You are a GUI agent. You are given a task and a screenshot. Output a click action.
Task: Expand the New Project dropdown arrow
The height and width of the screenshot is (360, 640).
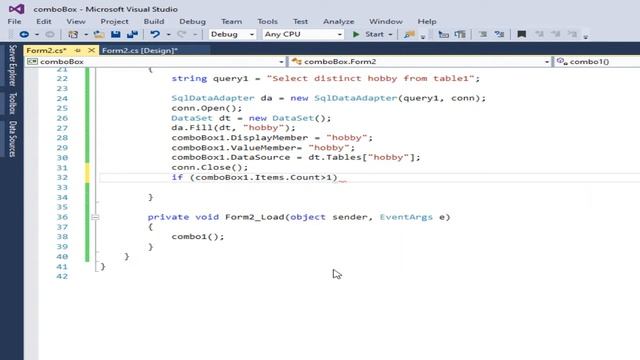point(86,35)
